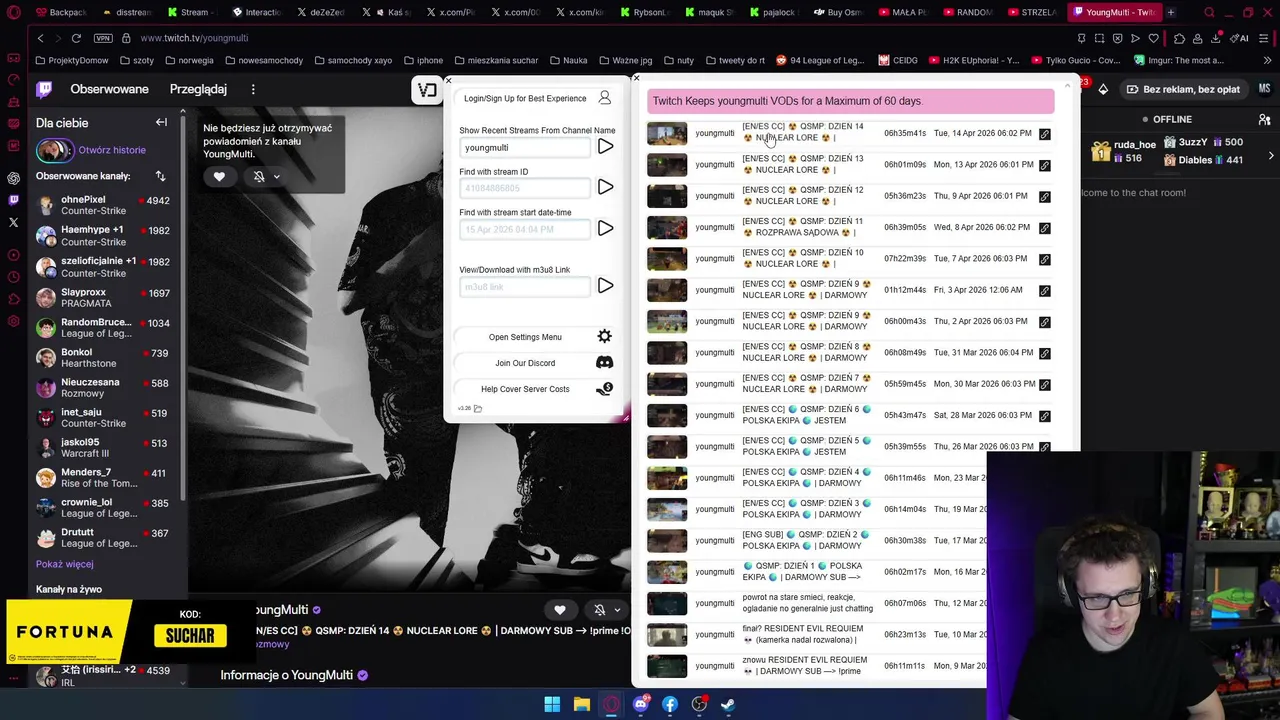Open the nowesamochody bookmarks folder
The image size is (1280, 720).
point(263,60)
